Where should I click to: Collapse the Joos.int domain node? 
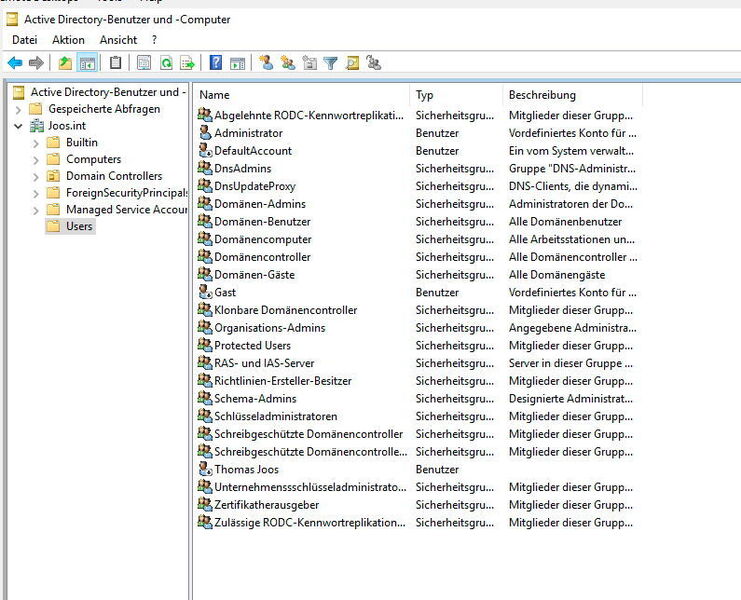[x=18, y=126]
